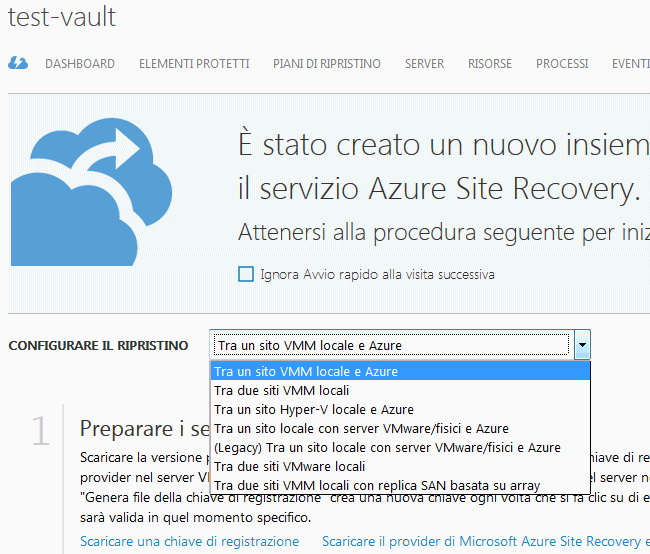Choose the '(Legacy)' VMware/fisici e Azure option
The image size is (650, 554).
(400, 447)
